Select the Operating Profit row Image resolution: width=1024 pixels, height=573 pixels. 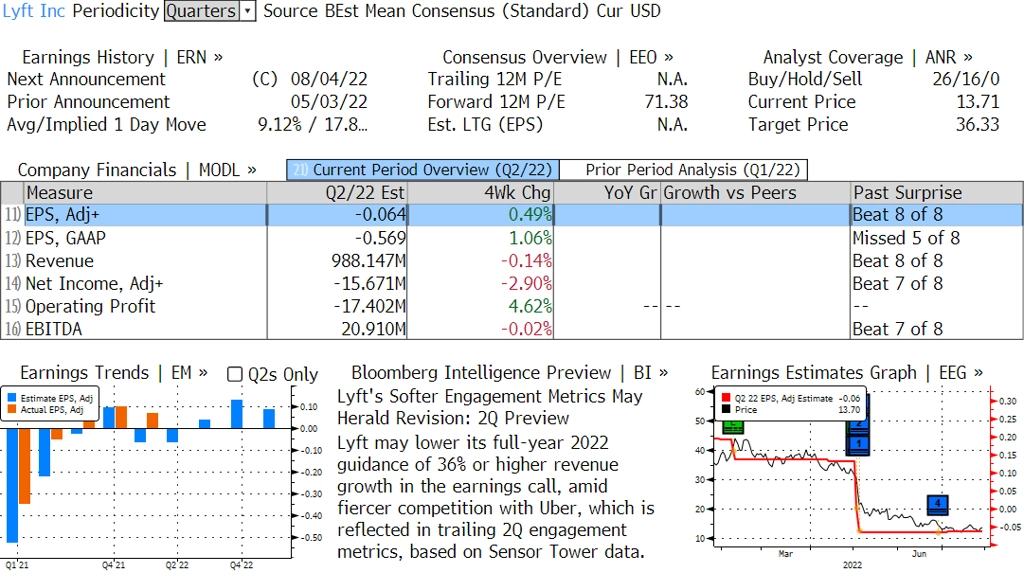coord(512,306)
